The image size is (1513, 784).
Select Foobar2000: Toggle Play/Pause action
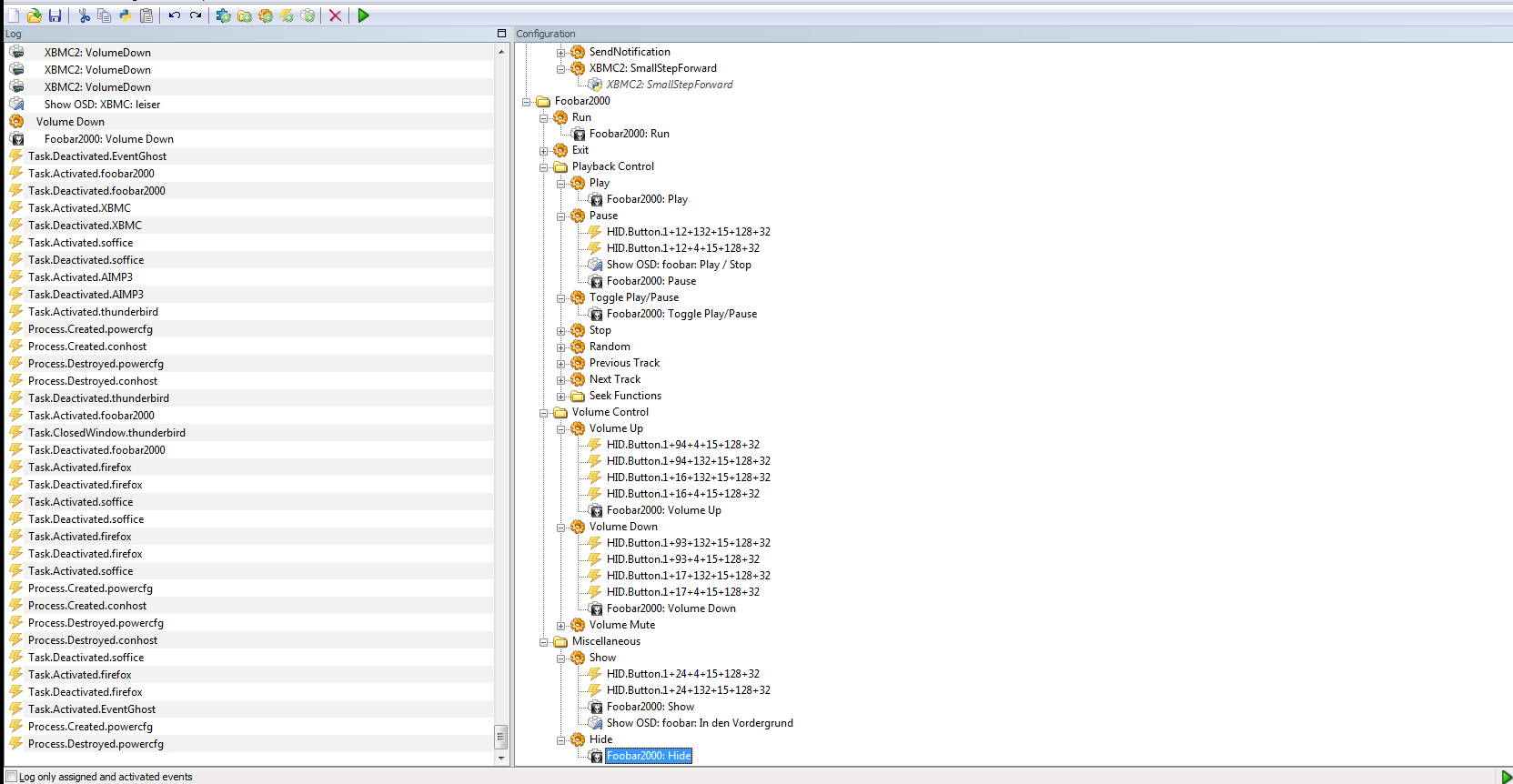point(681,314)
